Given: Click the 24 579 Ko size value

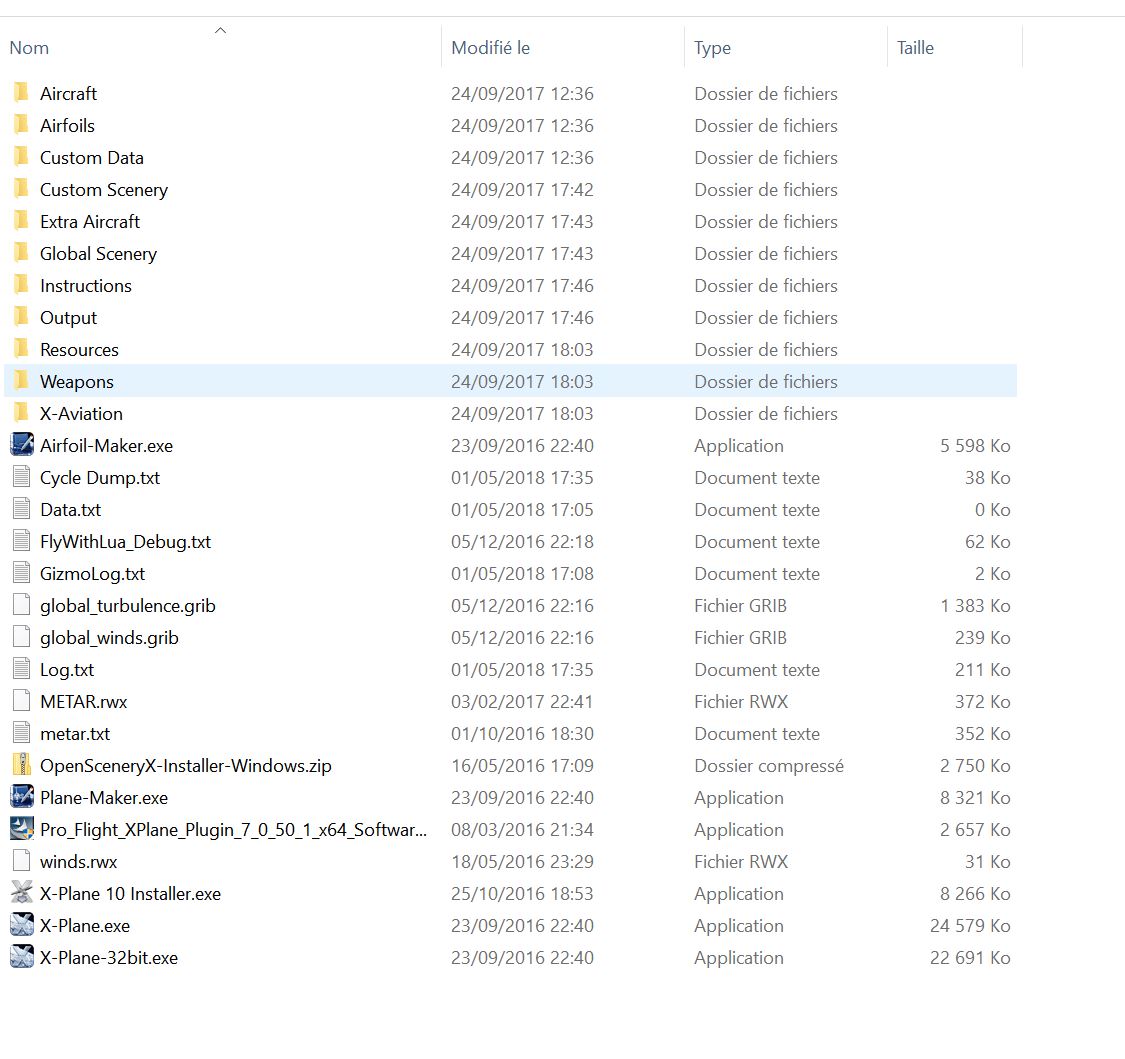Looking at the screenshot, I should (x=970, y=926).
